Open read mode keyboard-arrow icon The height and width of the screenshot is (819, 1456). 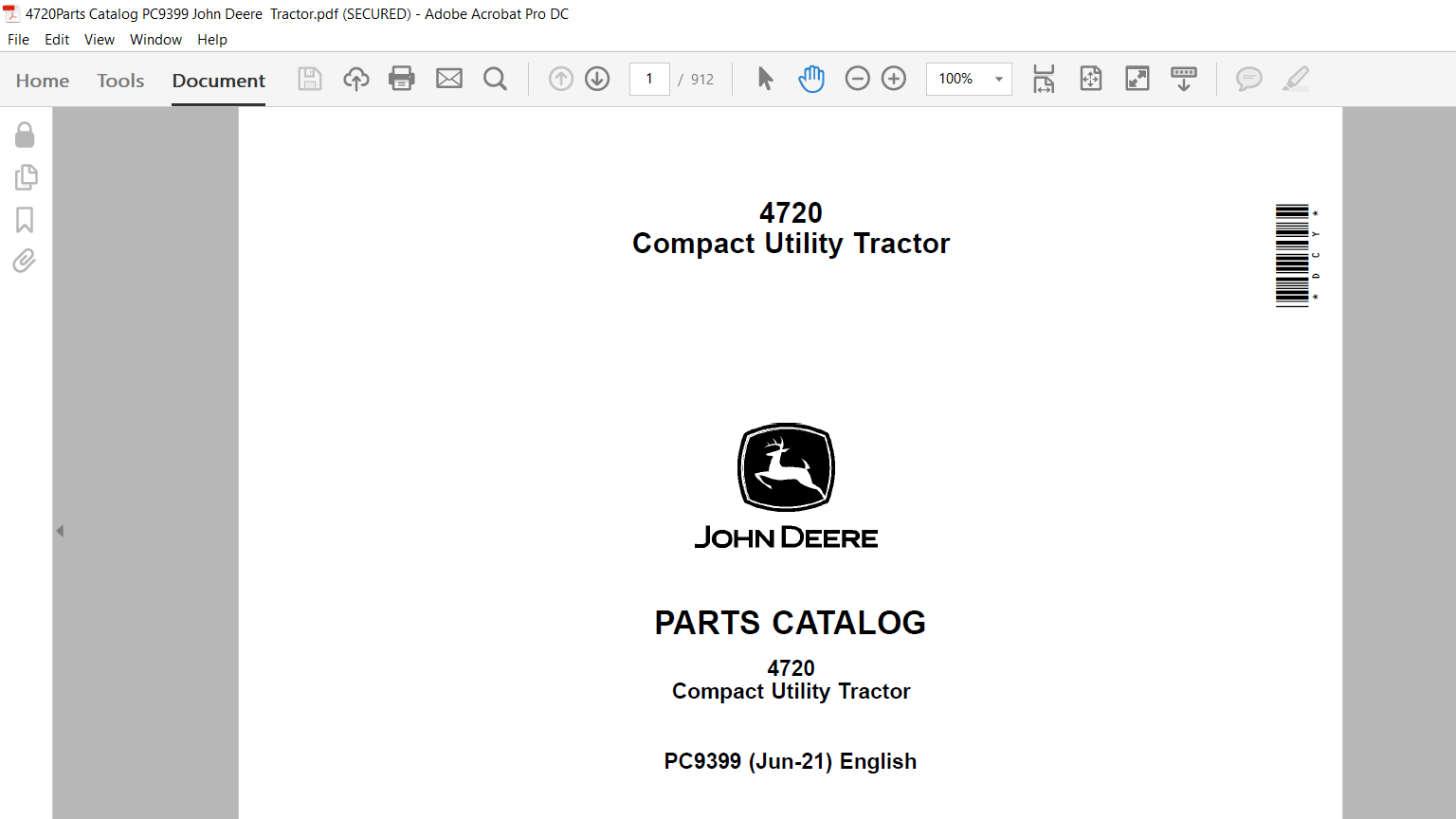pyautogui.click(x=1184, y=79)
